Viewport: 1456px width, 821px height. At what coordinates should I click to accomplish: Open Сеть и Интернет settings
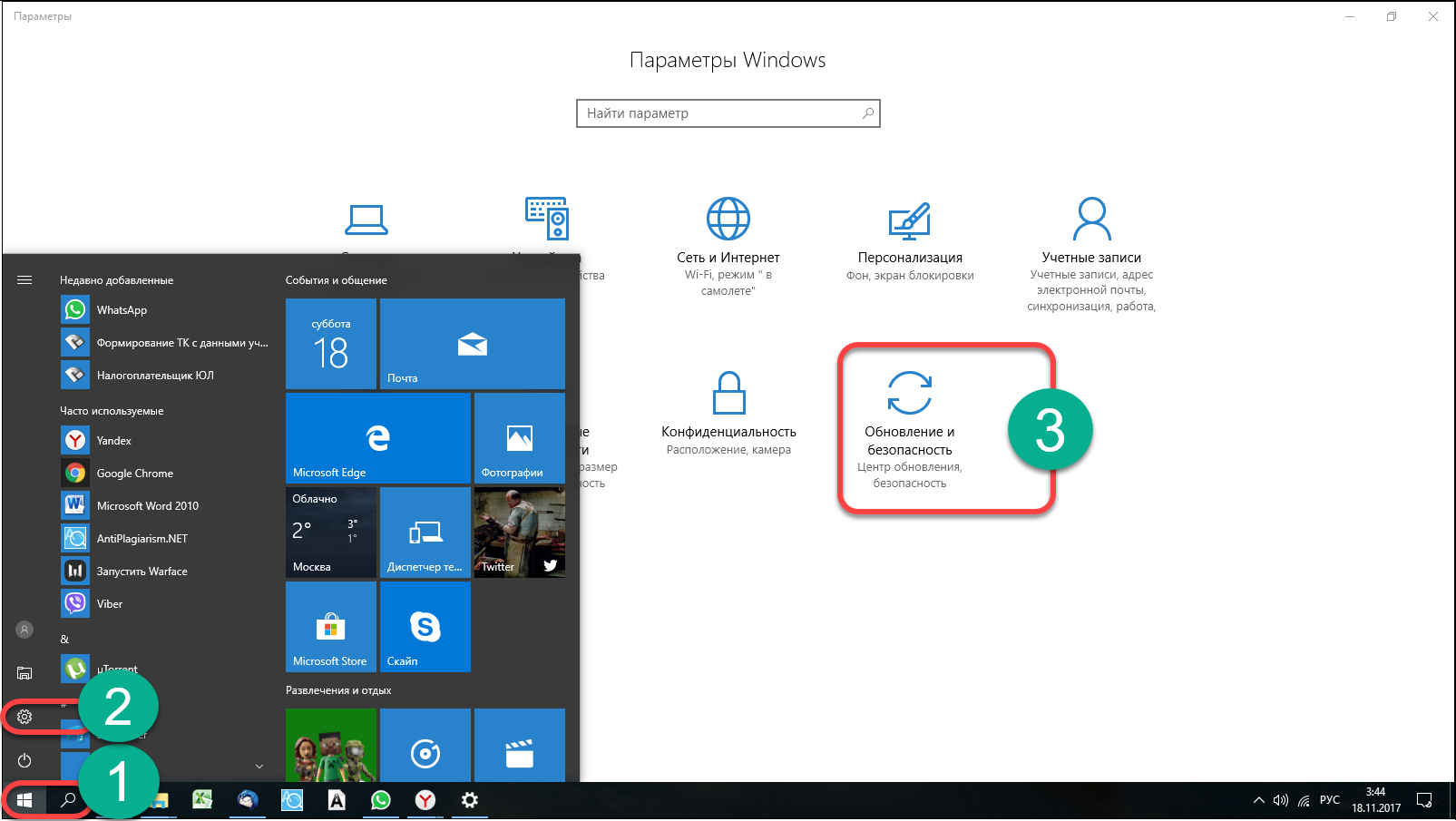[x=728, y=247]
